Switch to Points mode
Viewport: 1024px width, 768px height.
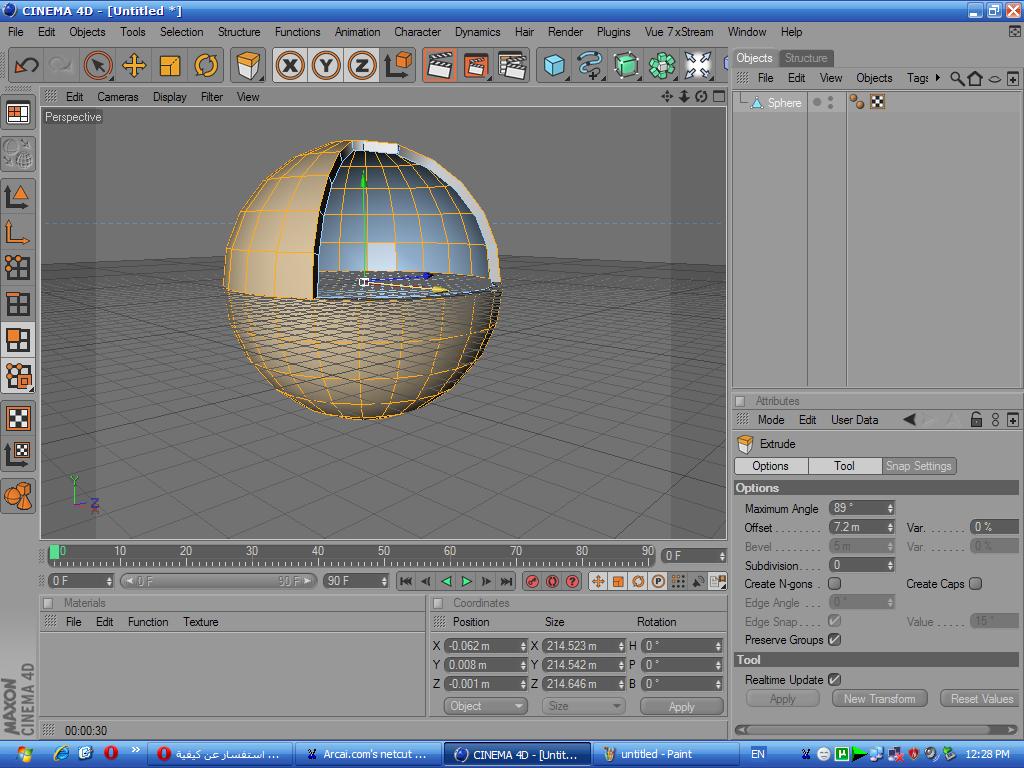pos(18,268)
